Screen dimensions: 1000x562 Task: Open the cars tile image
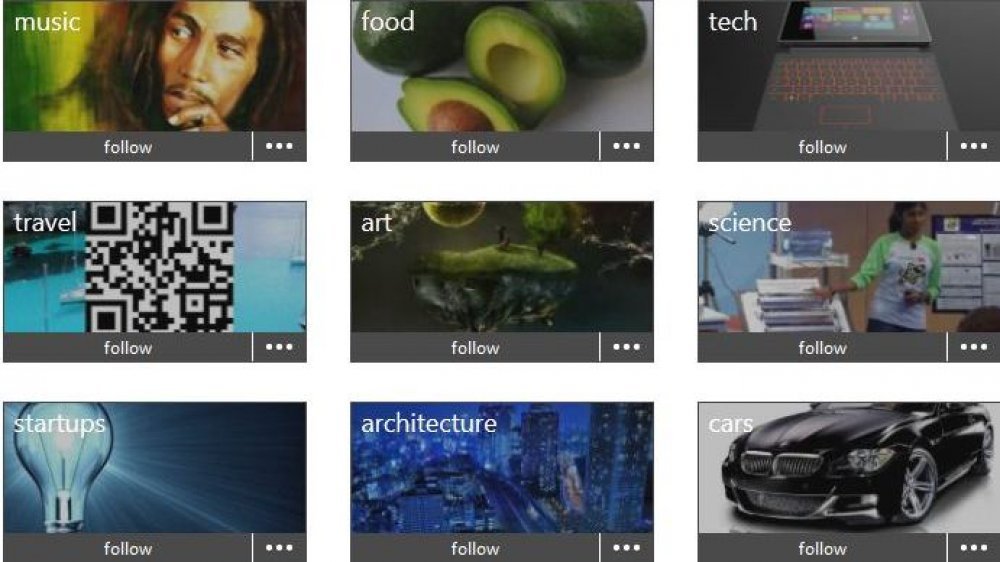(x=849, y=468)
